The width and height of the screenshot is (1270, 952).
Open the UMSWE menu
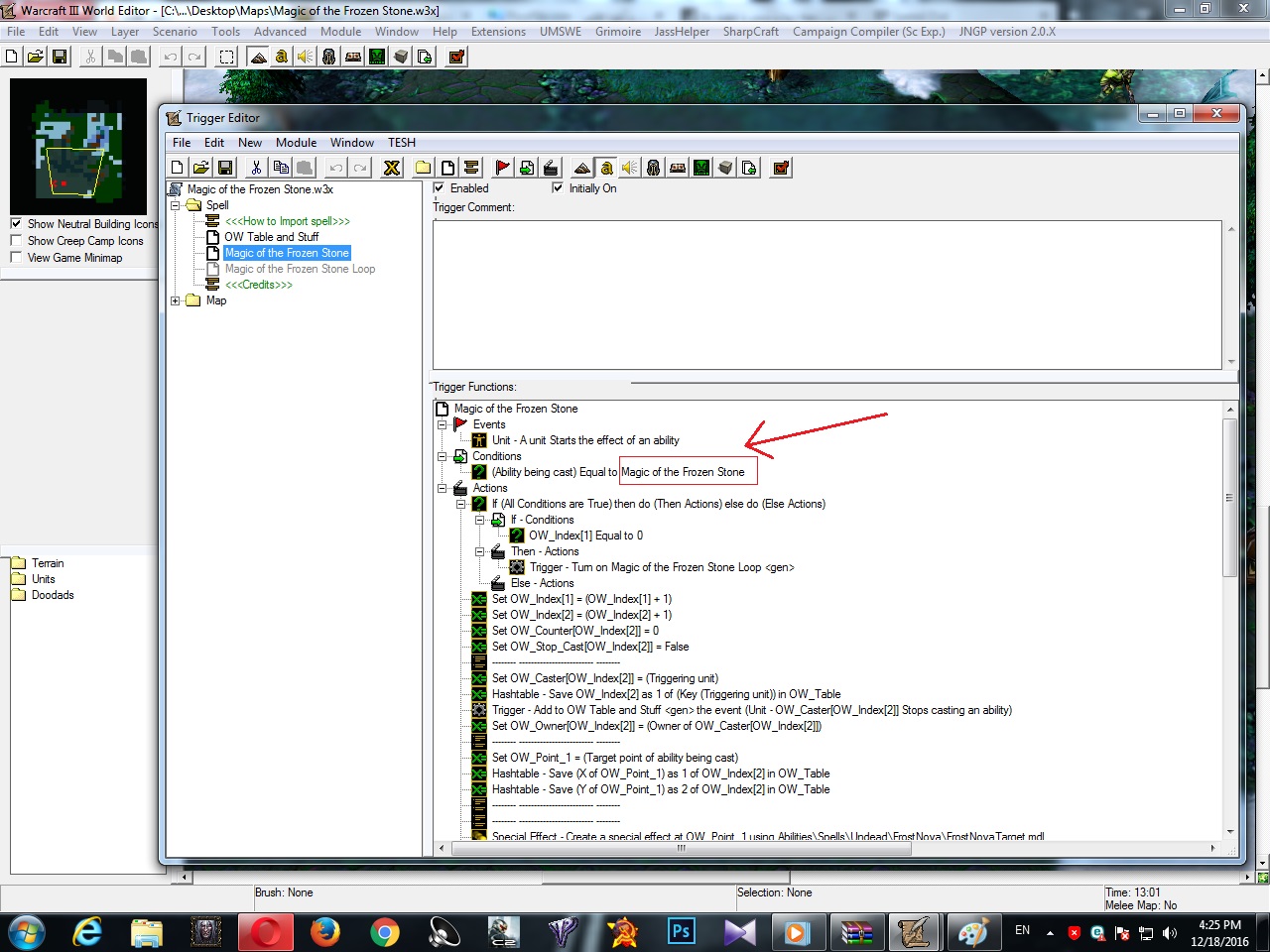[561, 32]
